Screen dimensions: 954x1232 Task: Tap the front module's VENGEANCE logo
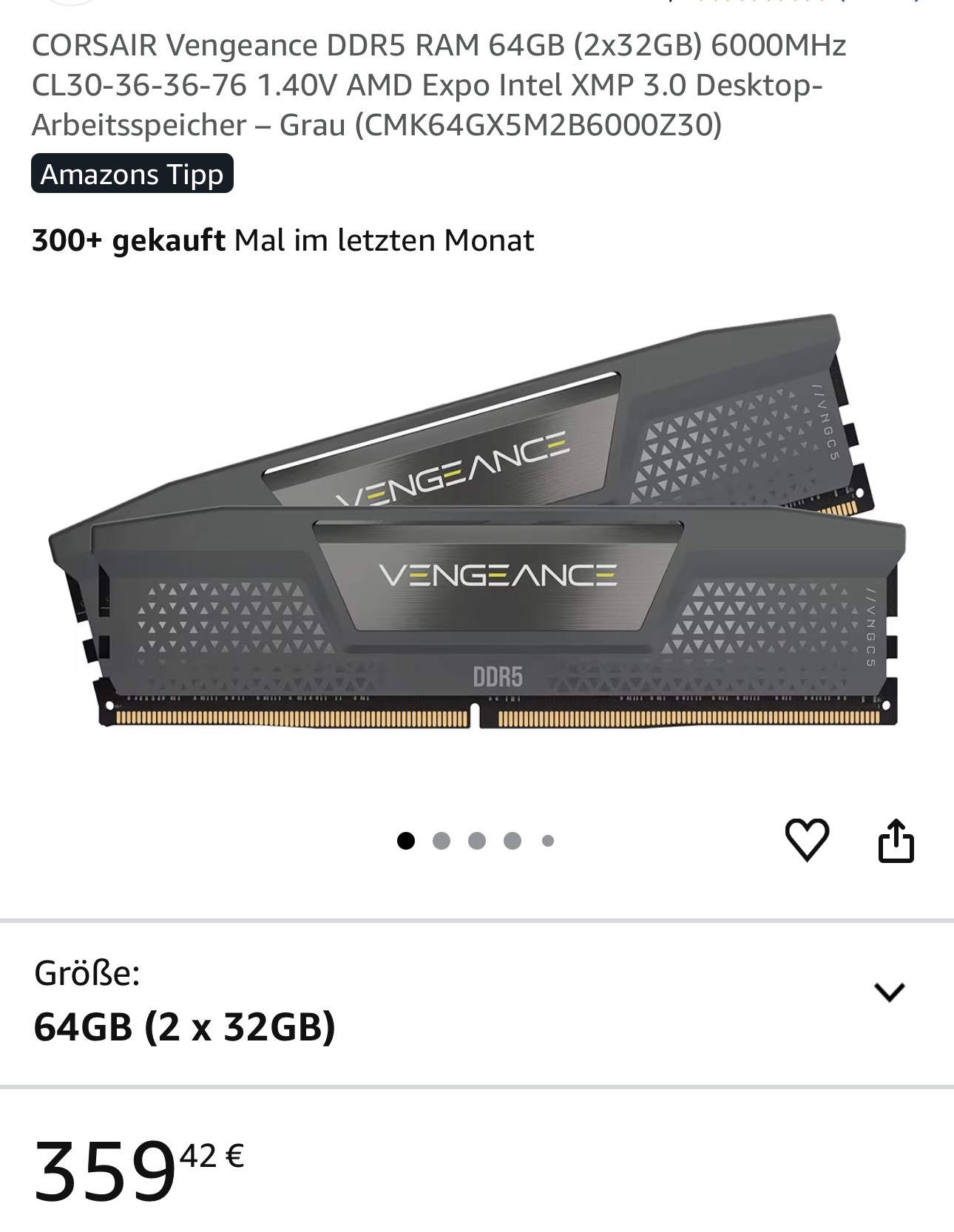pos(498,575)
